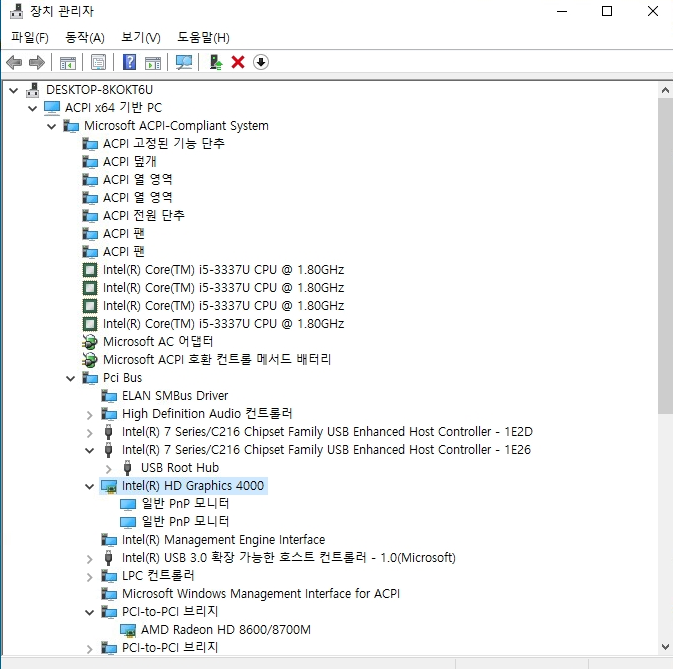Screen dimensions: 673x669
Task: Click the DESKTOP-8KOKT6U computer icon
Action: (x=33, y=90)
